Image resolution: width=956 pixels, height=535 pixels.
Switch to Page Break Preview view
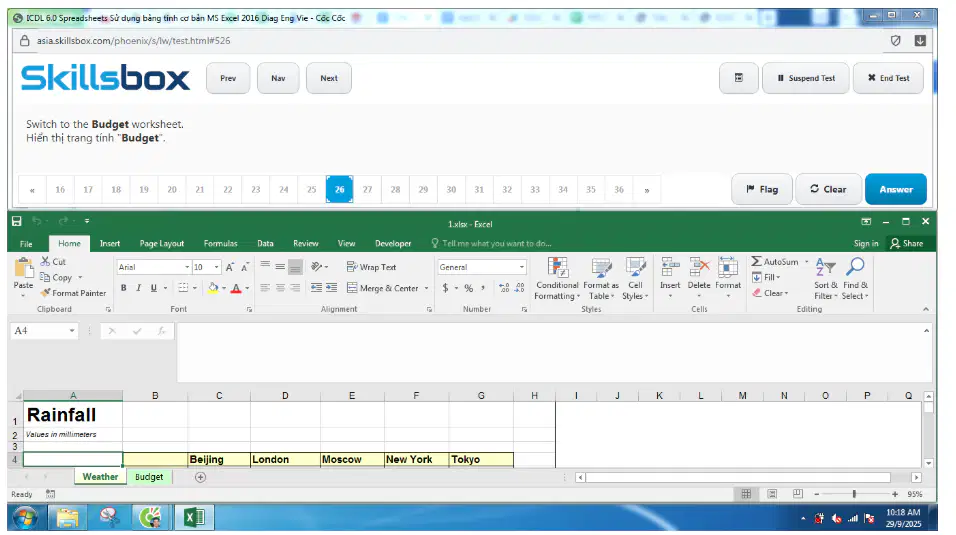pos(797,494)
